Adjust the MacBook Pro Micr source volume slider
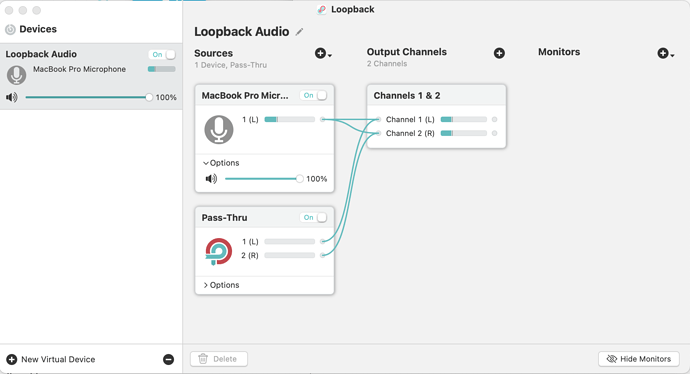Image resolution: width=690 pixels, height=374 pixels. coord(264,179)
